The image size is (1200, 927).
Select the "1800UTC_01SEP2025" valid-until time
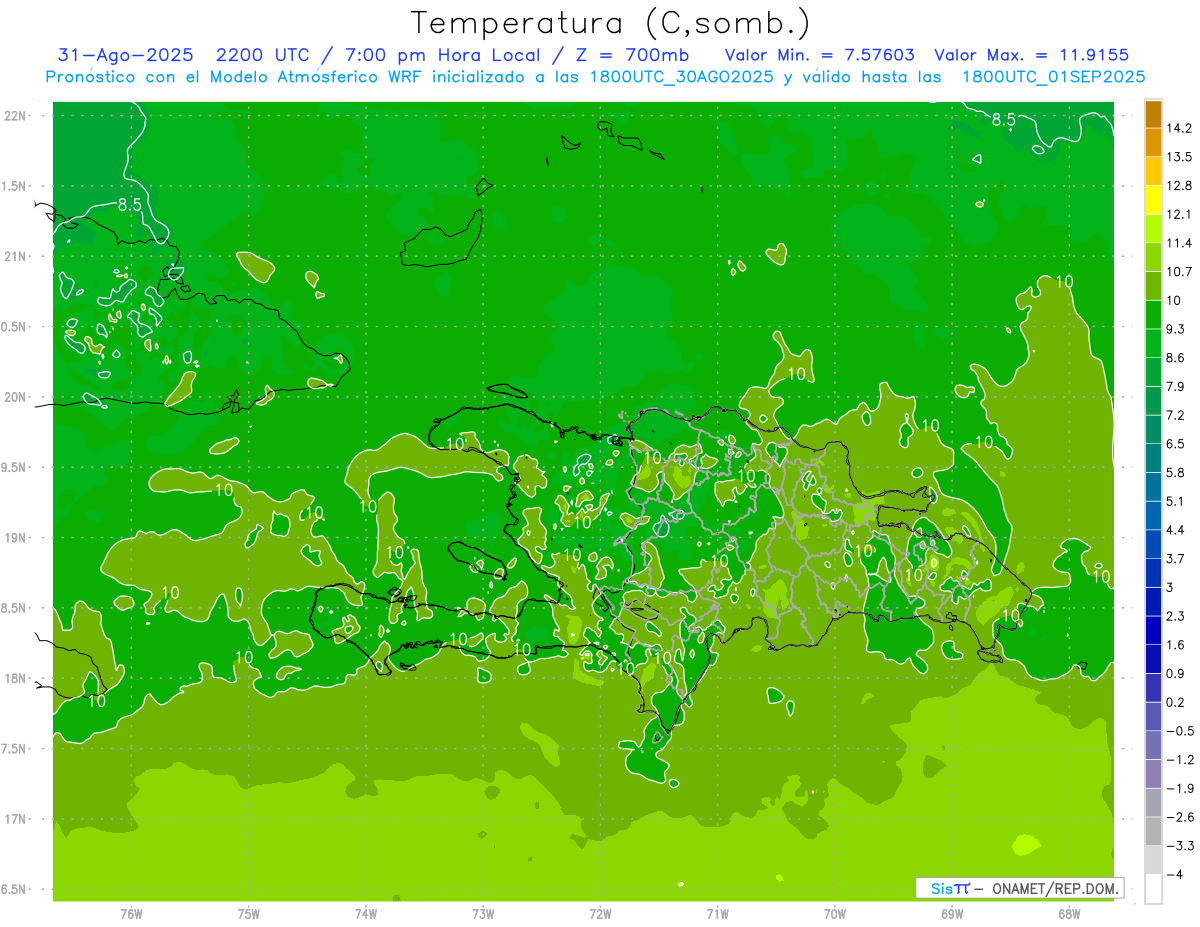tap(1053, 77)
